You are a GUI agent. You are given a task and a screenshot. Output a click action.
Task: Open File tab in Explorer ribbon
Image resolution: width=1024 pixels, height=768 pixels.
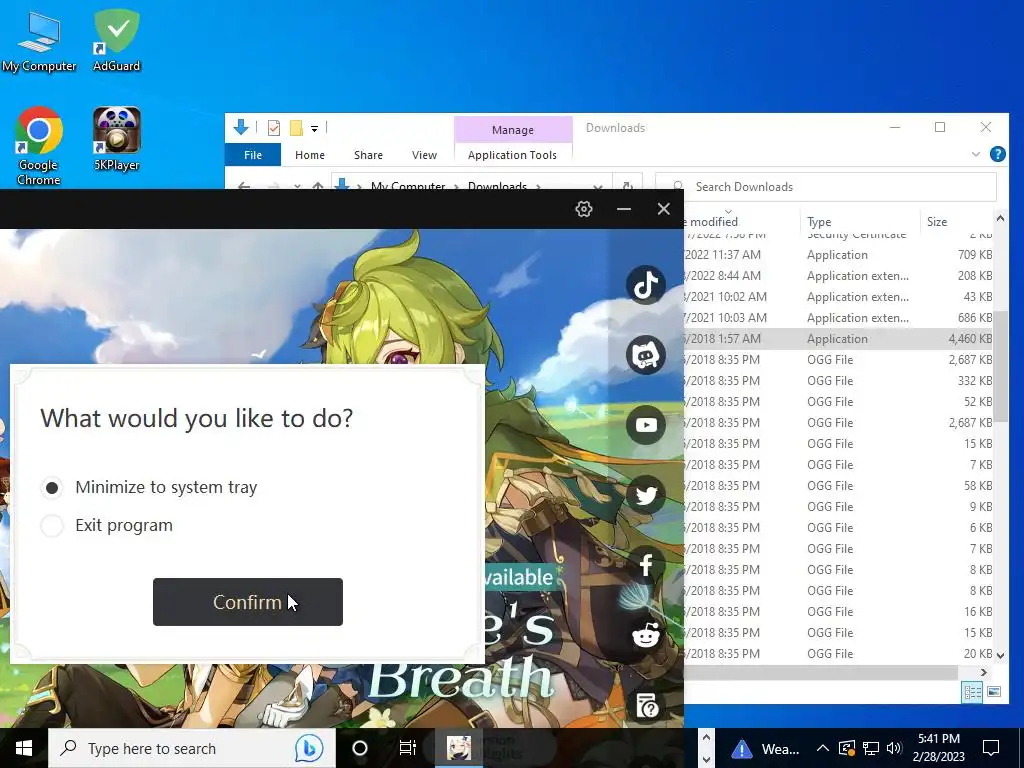[253, 155]
